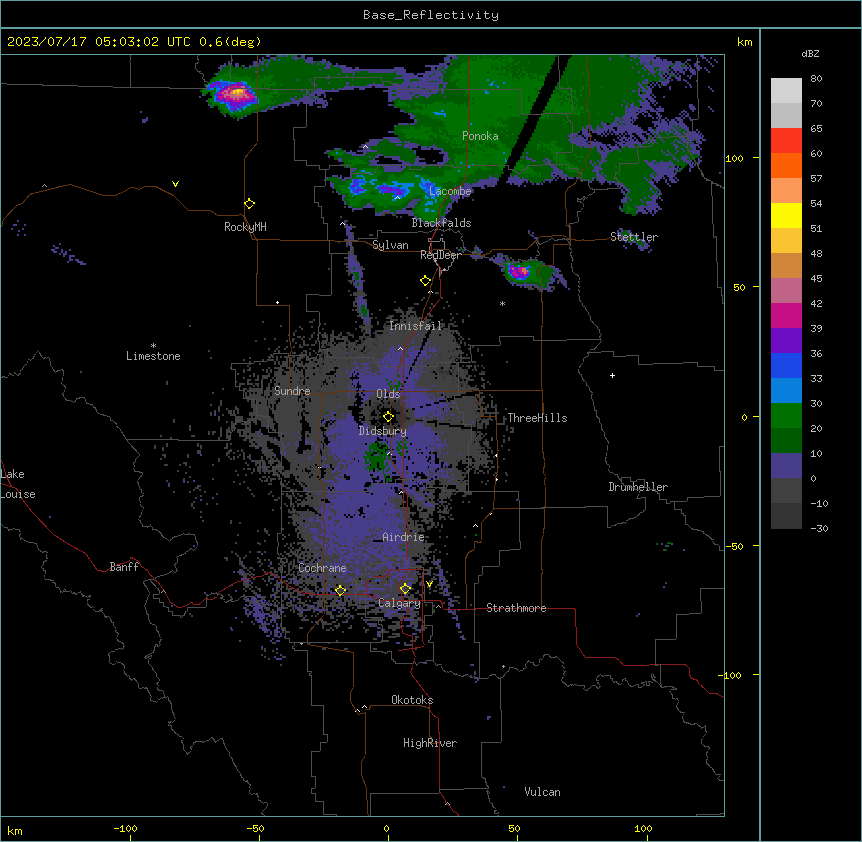The width and height of the screenshot is (862, 842).
Task: Click the -50 tick on horizontal axis
Action: 255,828
